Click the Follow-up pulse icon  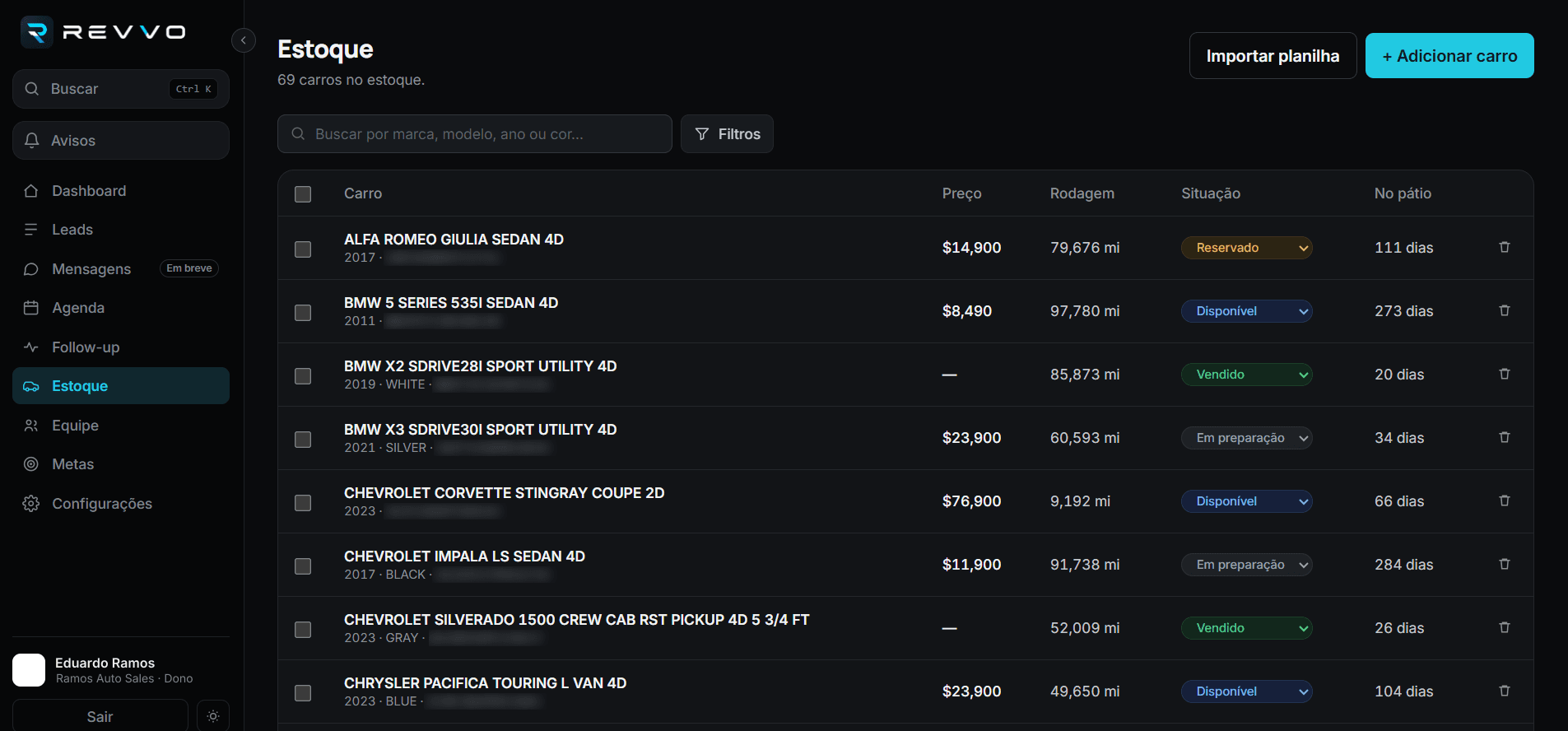click(x=31, y=347)
